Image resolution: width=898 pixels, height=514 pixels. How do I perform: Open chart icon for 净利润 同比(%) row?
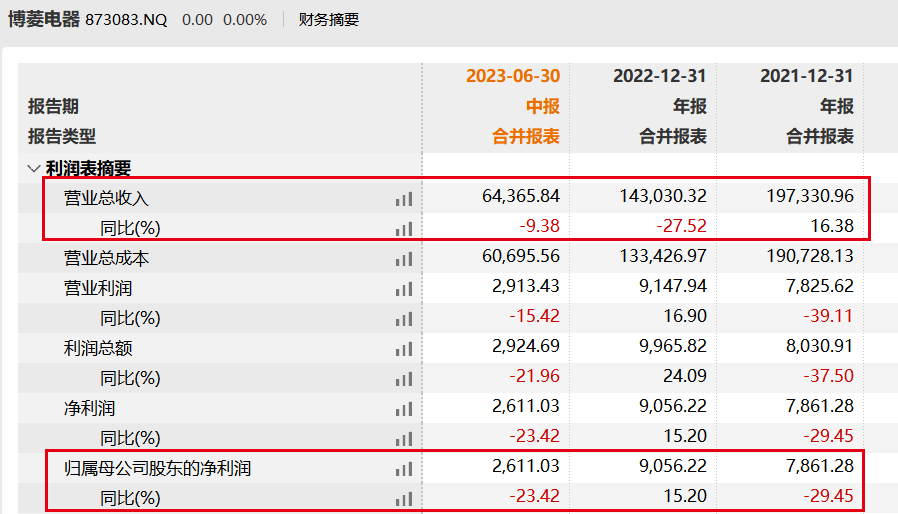tap(403, 439)
